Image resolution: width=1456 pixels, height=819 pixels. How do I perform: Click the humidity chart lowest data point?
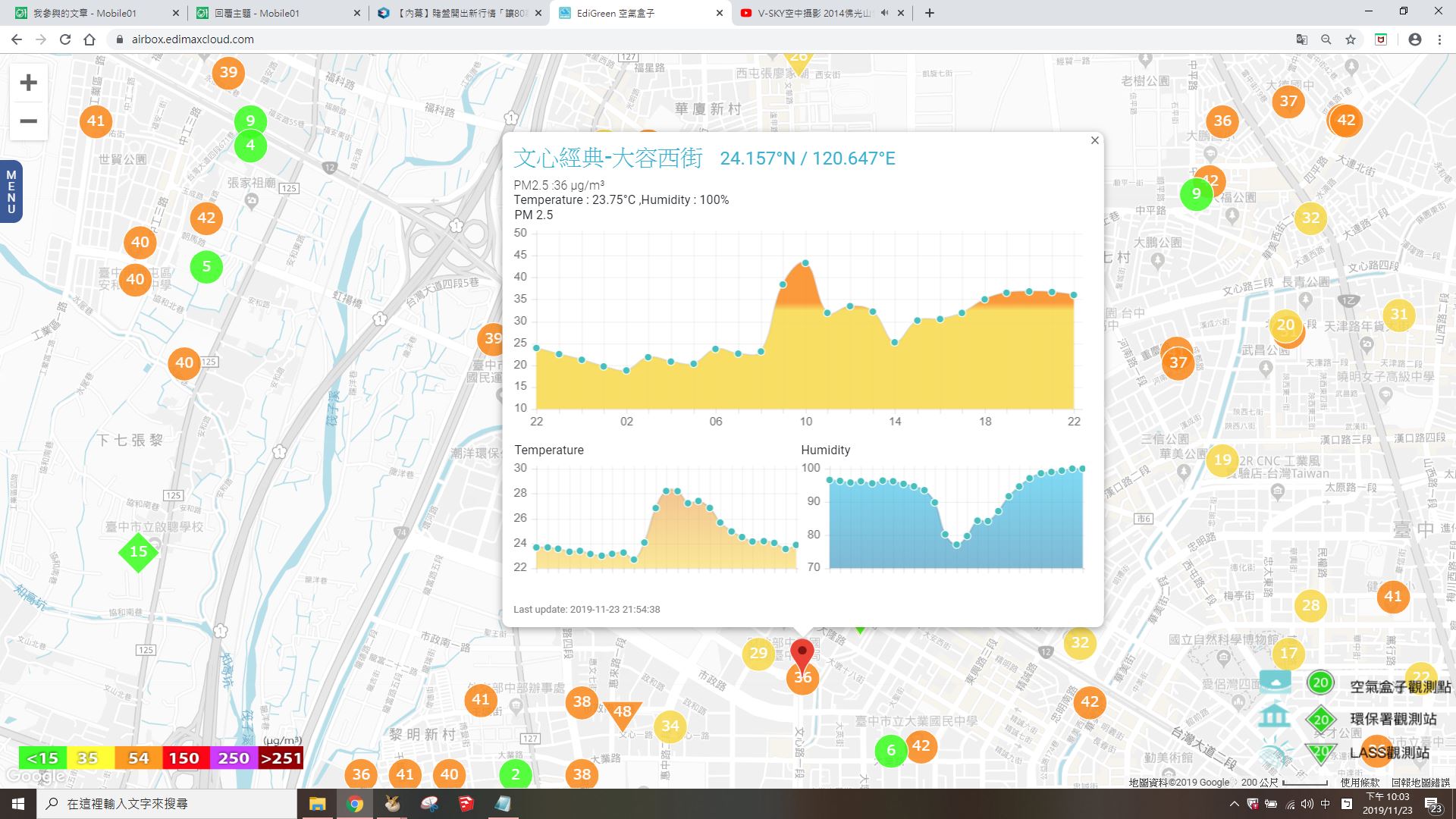point(956,544)
